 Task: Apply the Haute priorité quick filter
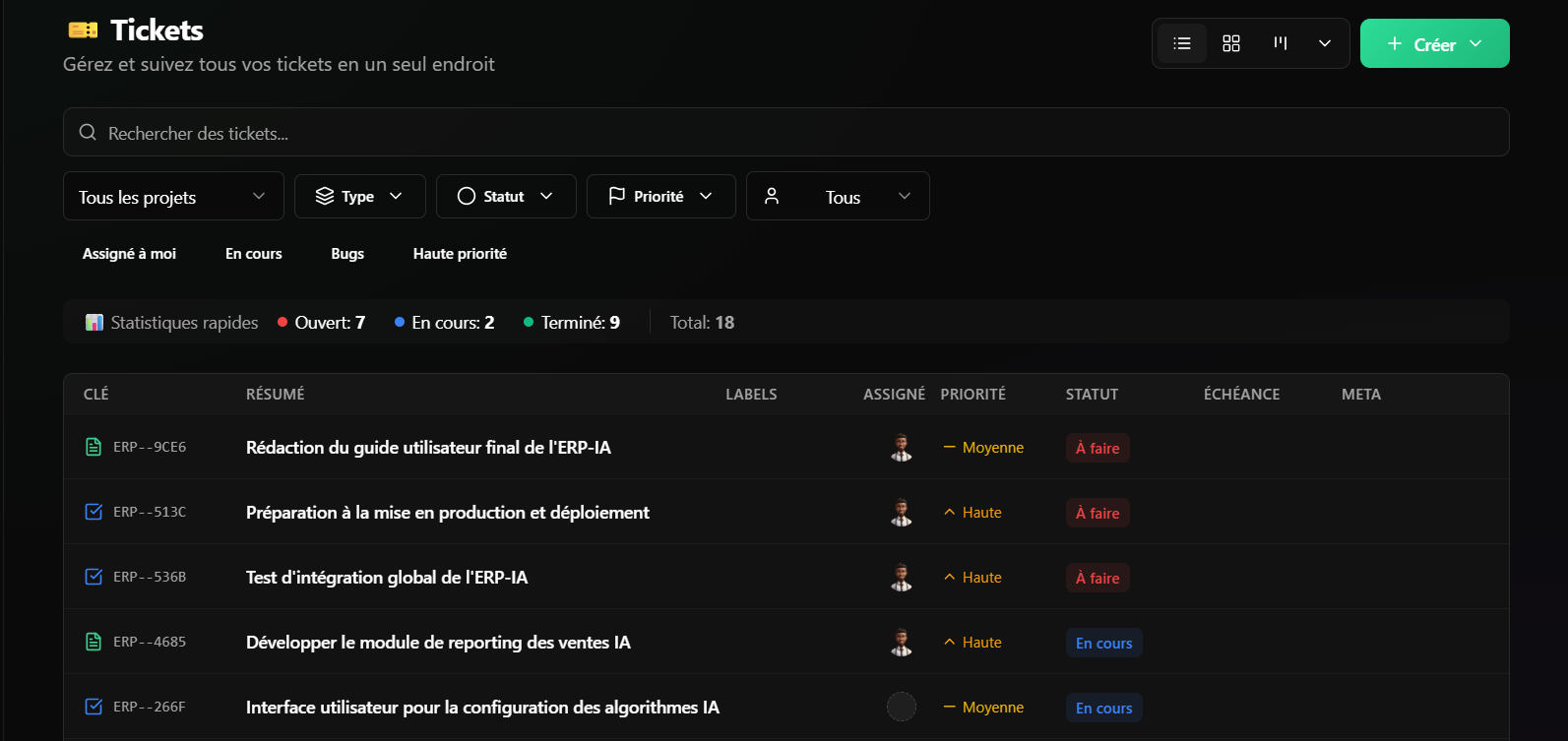click(460, 253)
